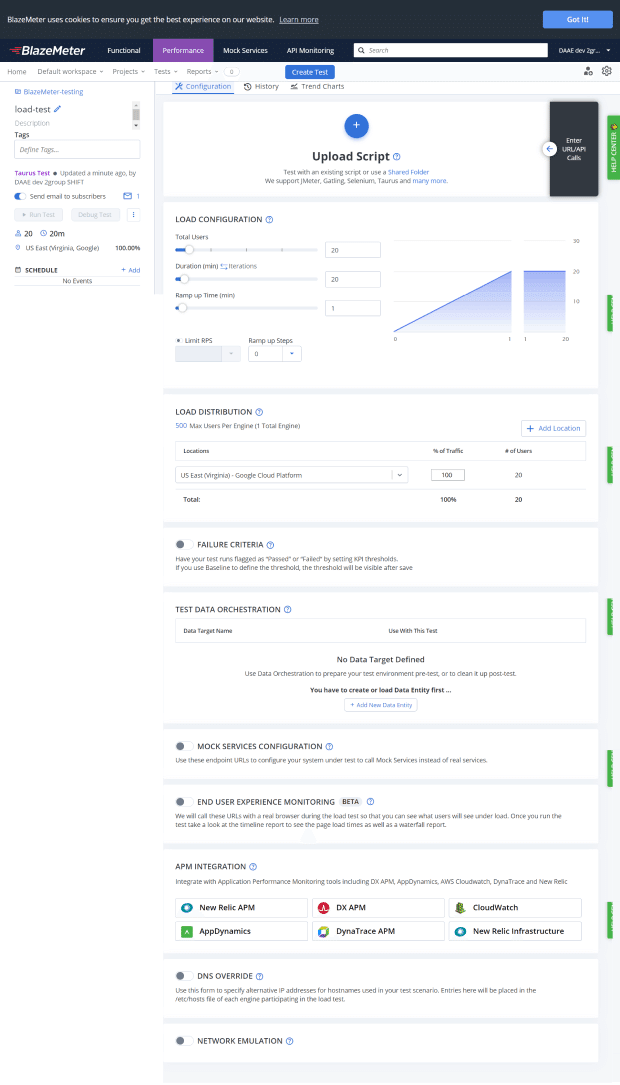Open APM Integration help icon
The height and width of the screenshot is (1085, 620).
click(253, 866)
